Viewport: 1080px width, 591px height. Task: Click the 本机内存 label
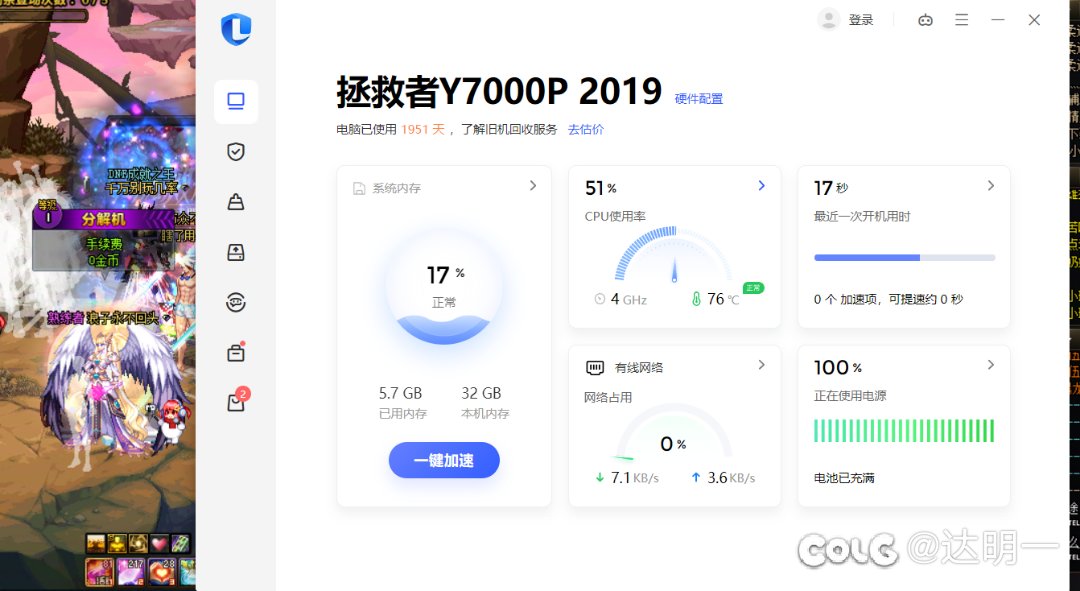(485, 413)
